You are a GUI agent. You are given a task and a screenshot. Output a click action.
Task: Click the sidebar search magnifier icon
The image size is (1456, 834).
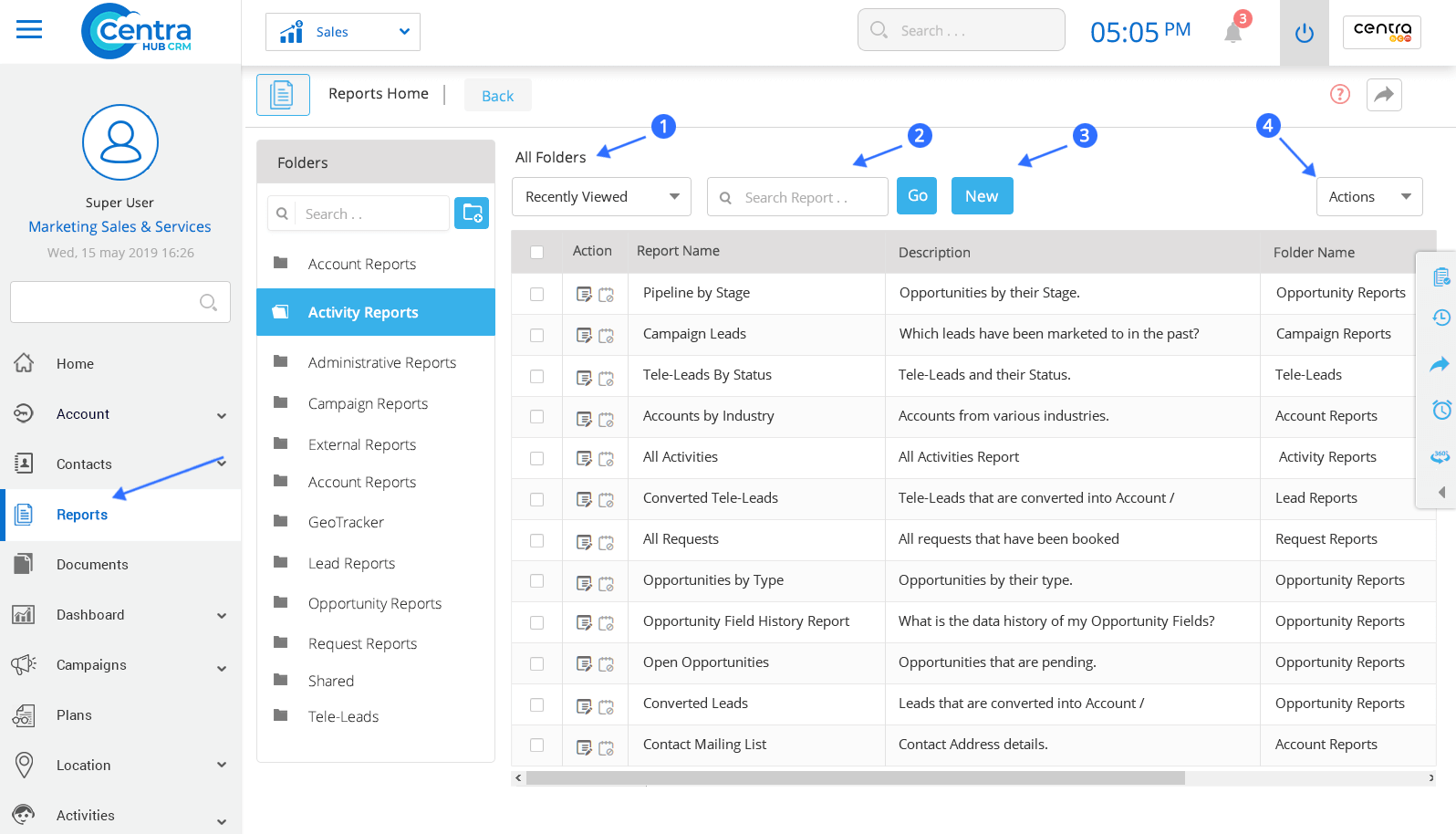pos(208,302)
